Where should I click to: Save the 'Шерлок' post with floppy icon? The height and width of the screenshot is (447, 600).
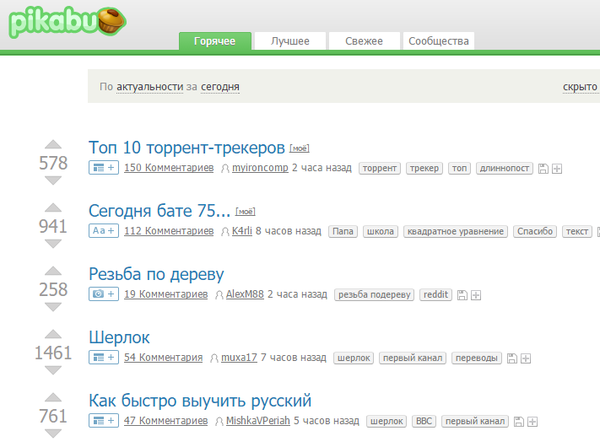513,358
